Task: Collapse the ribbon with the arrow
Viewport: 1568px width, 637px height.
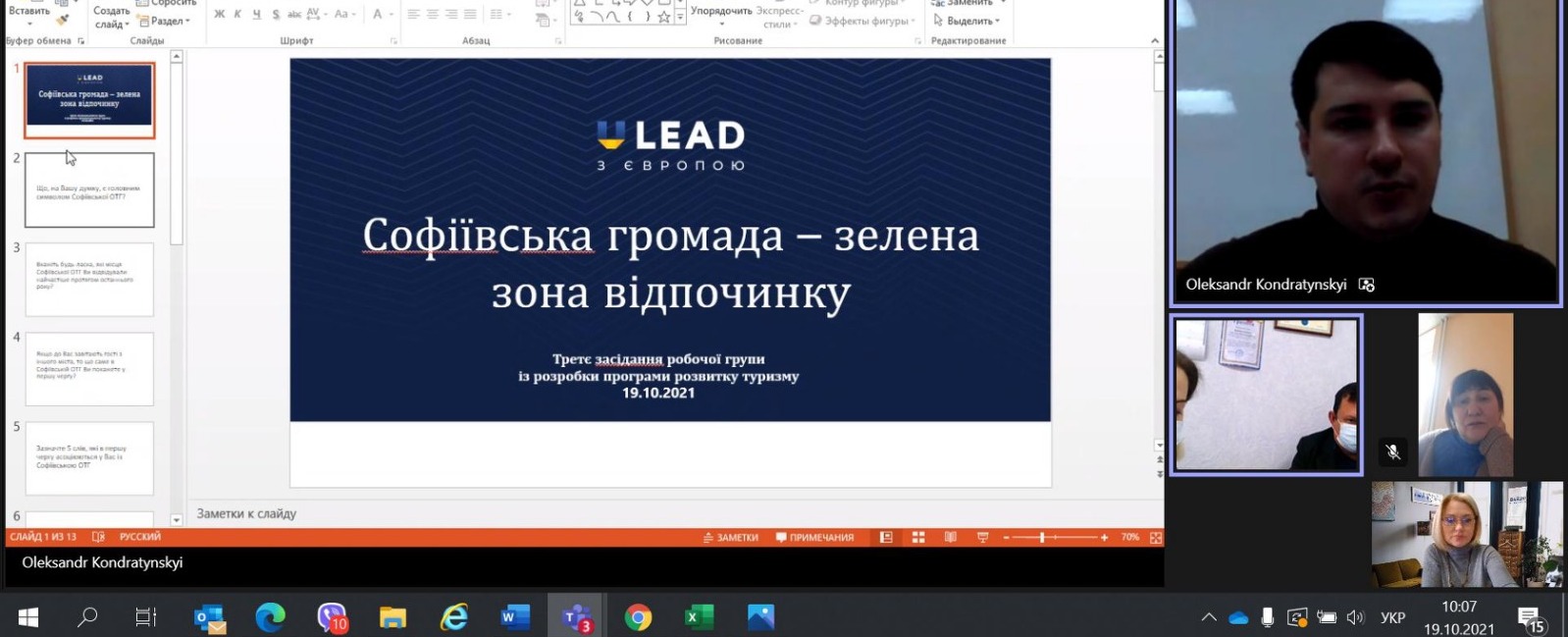Action: click(x=1154, y=41)
